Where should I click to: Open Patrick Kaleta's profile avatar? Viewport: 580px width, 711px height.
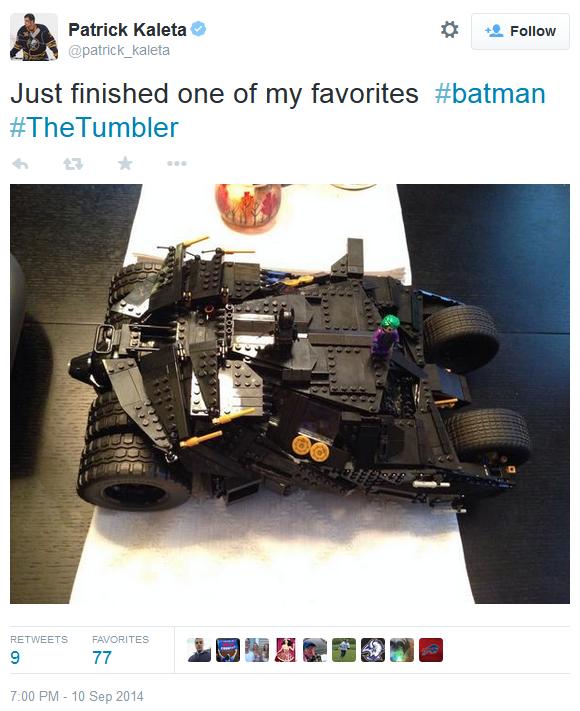tap(34, 37)
